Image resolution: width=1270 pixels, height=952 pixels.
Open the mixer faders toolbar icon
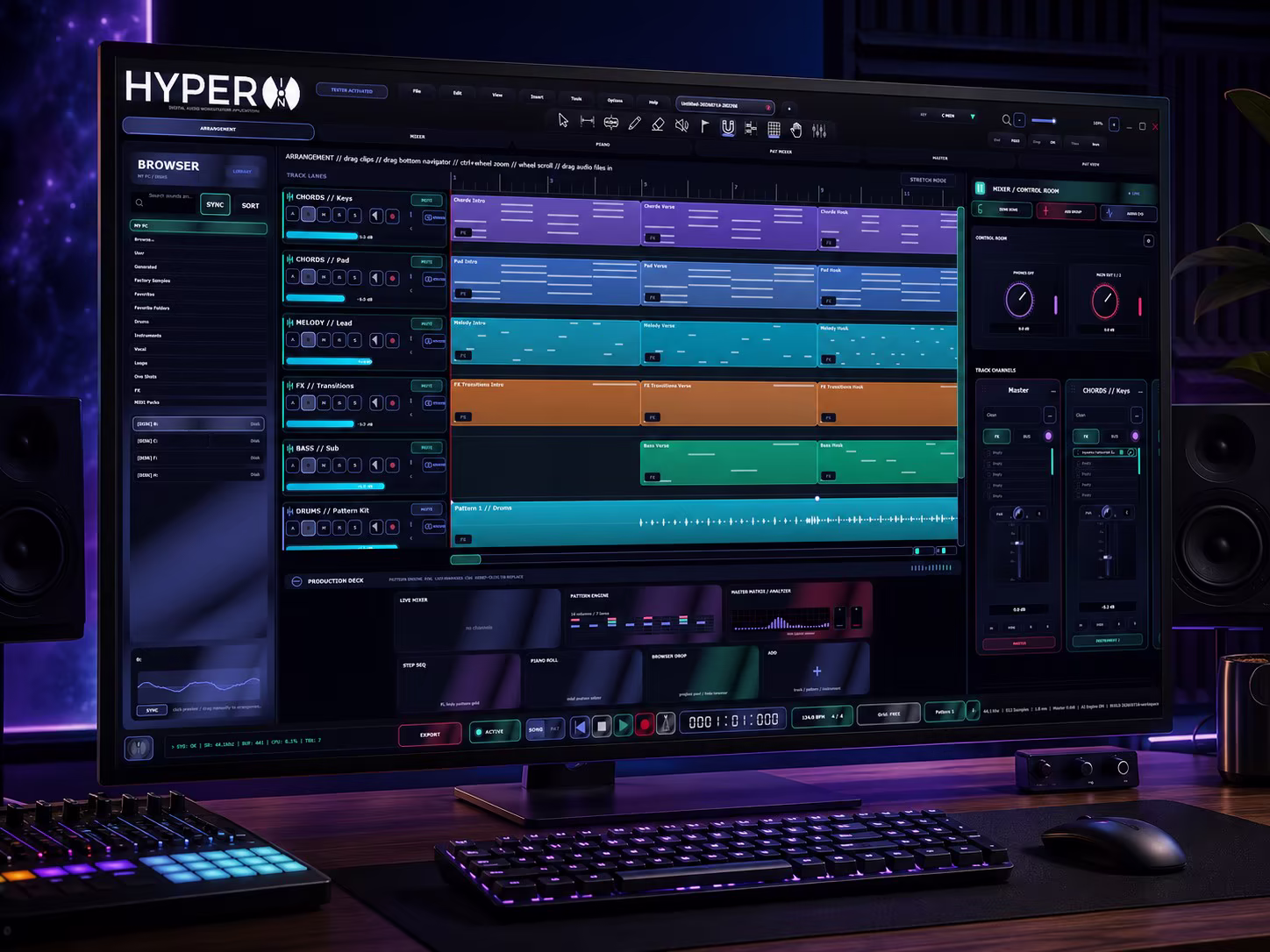819,131
